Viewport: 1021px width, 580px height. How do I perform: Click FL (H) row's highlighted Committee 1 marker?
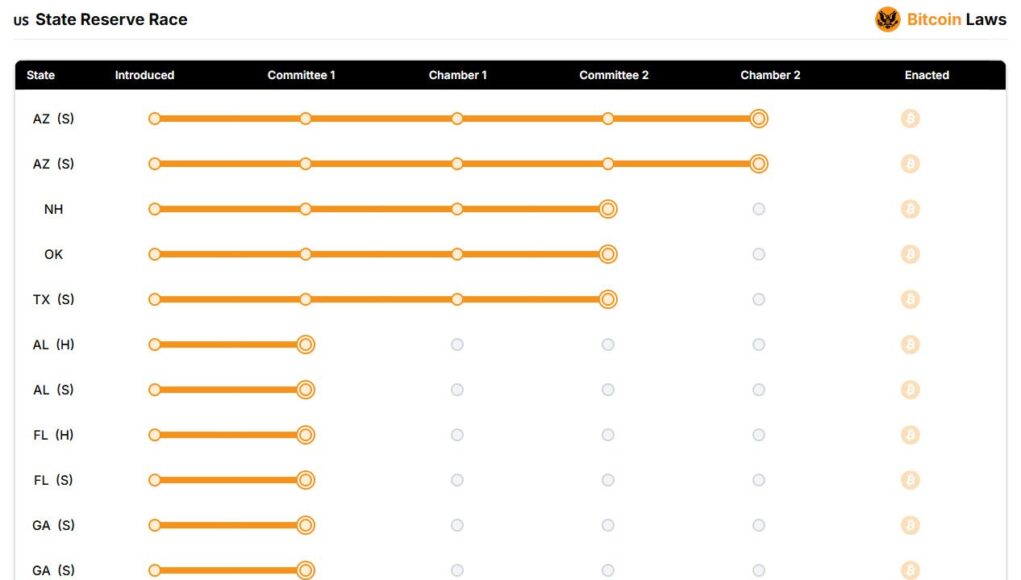tap(305, 435)
